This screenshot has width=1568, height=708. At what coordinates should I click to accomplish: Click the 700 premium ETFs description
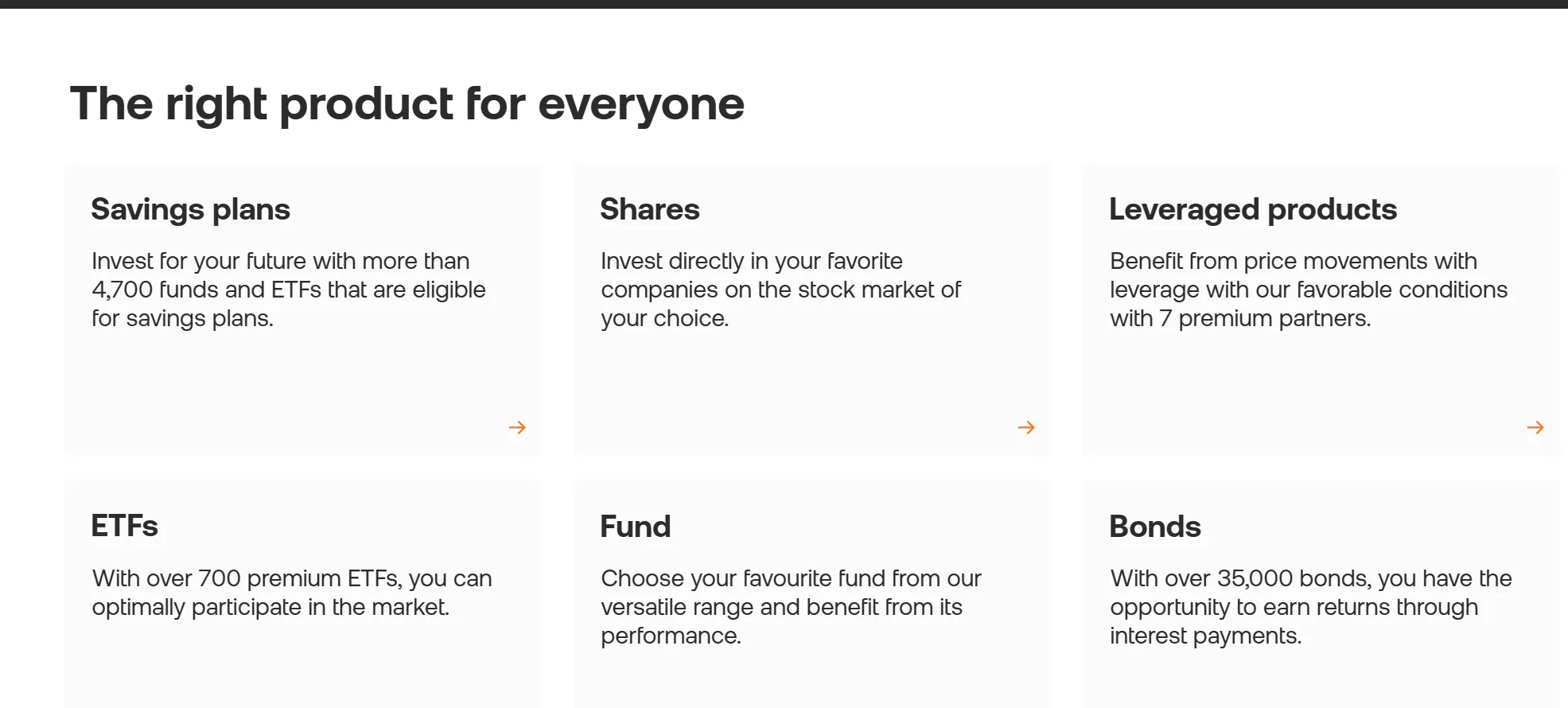(292, 593)
